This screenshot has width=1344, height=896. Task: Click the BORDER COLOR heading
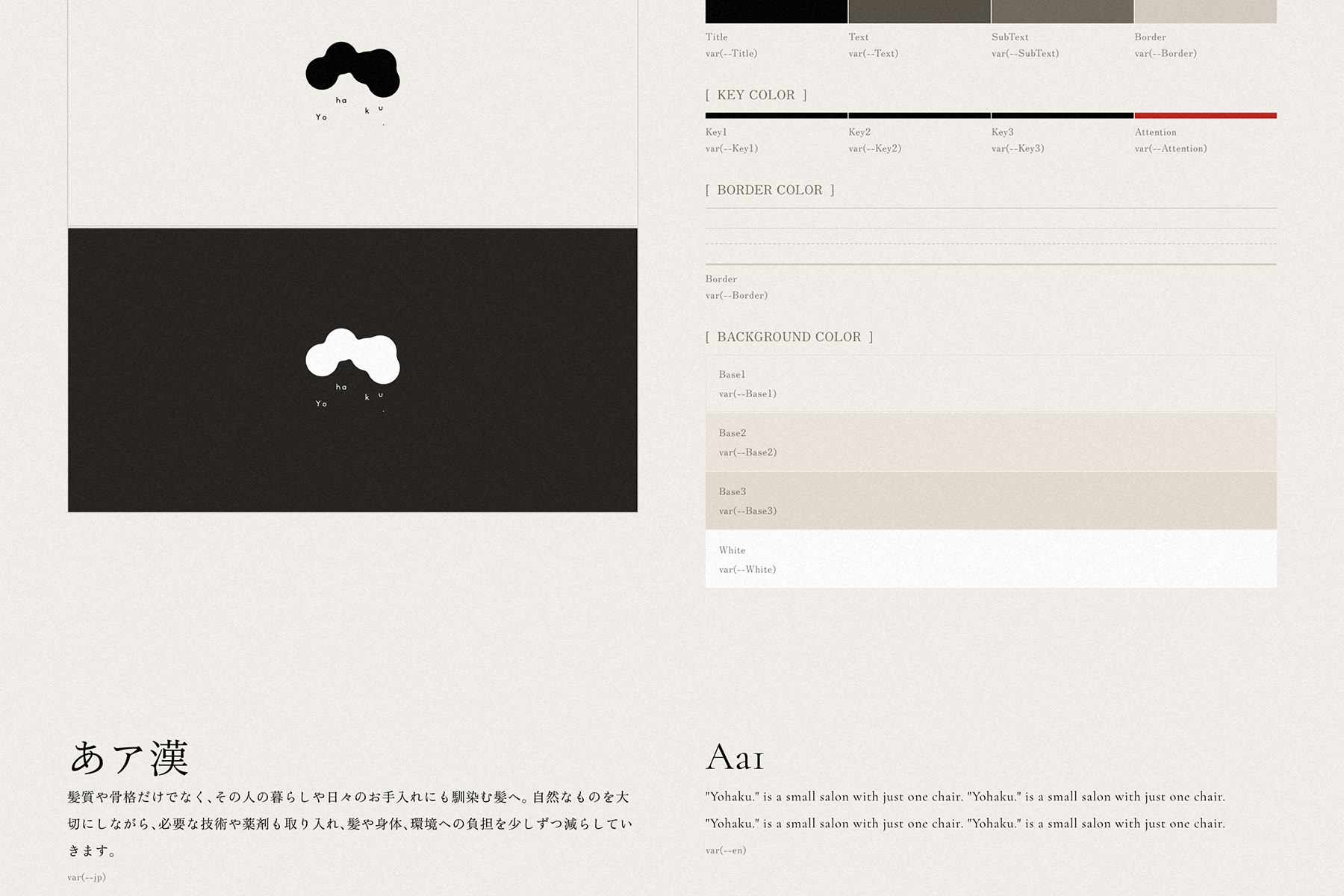click(770, 190)
